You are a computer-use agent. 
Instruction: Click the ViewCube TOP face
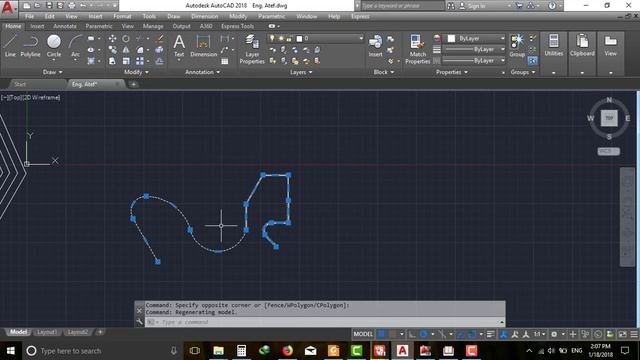coord(609,118)
